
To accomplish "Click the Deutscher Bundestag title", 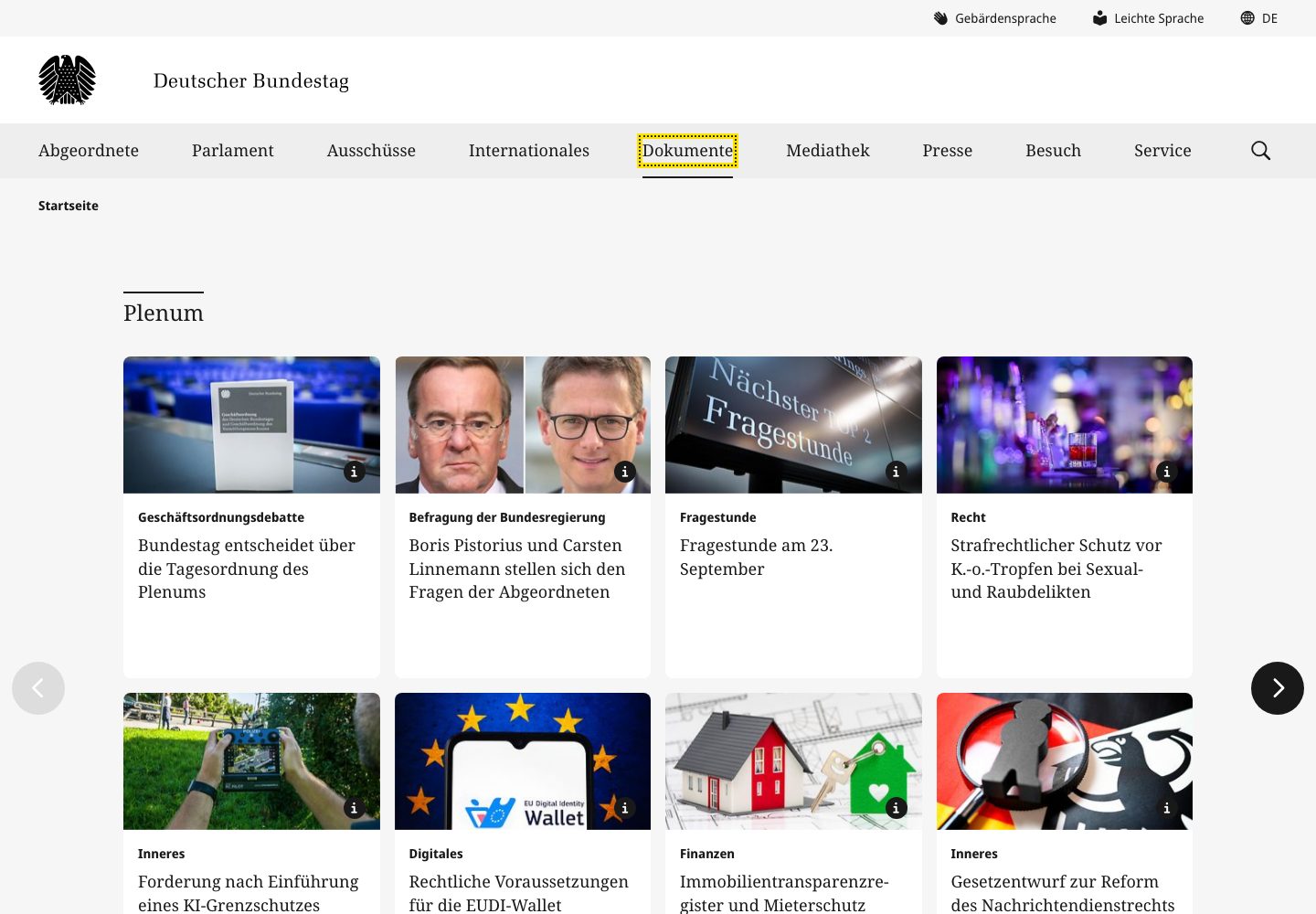I will 251,80.
